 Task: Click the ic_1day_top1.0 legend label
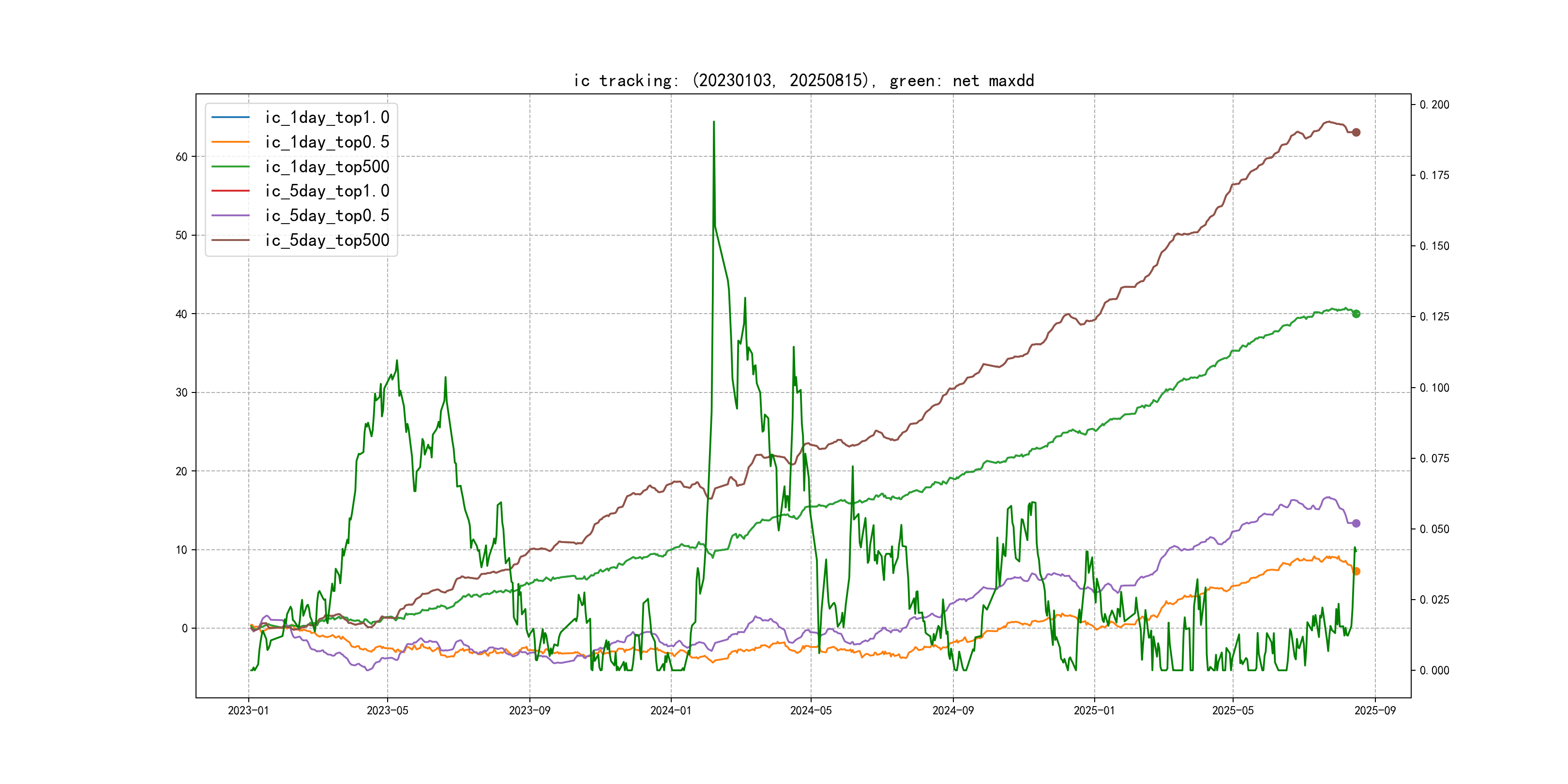pos(327,118)
